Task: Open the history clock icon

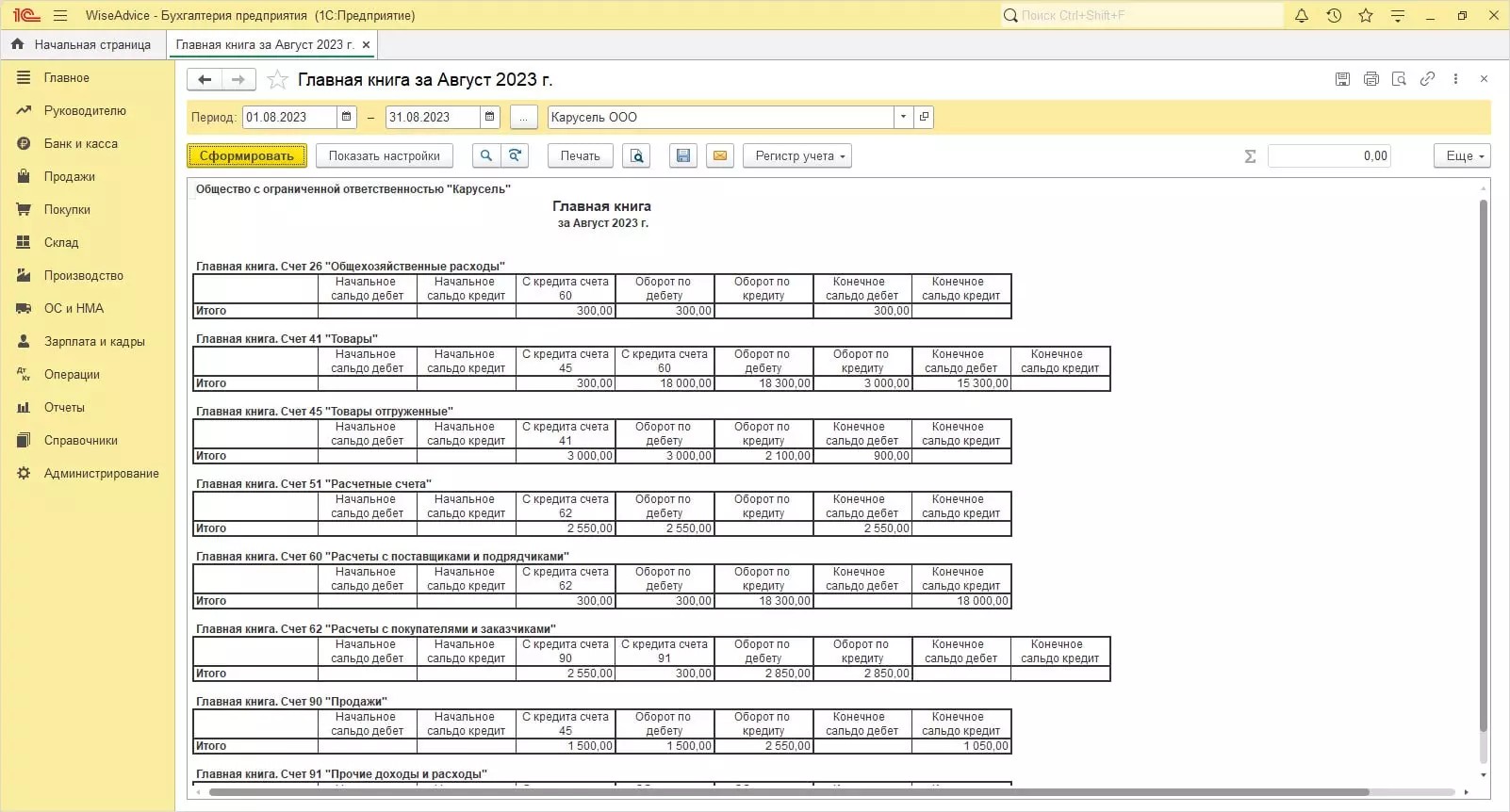Action: pos(1334,16)
